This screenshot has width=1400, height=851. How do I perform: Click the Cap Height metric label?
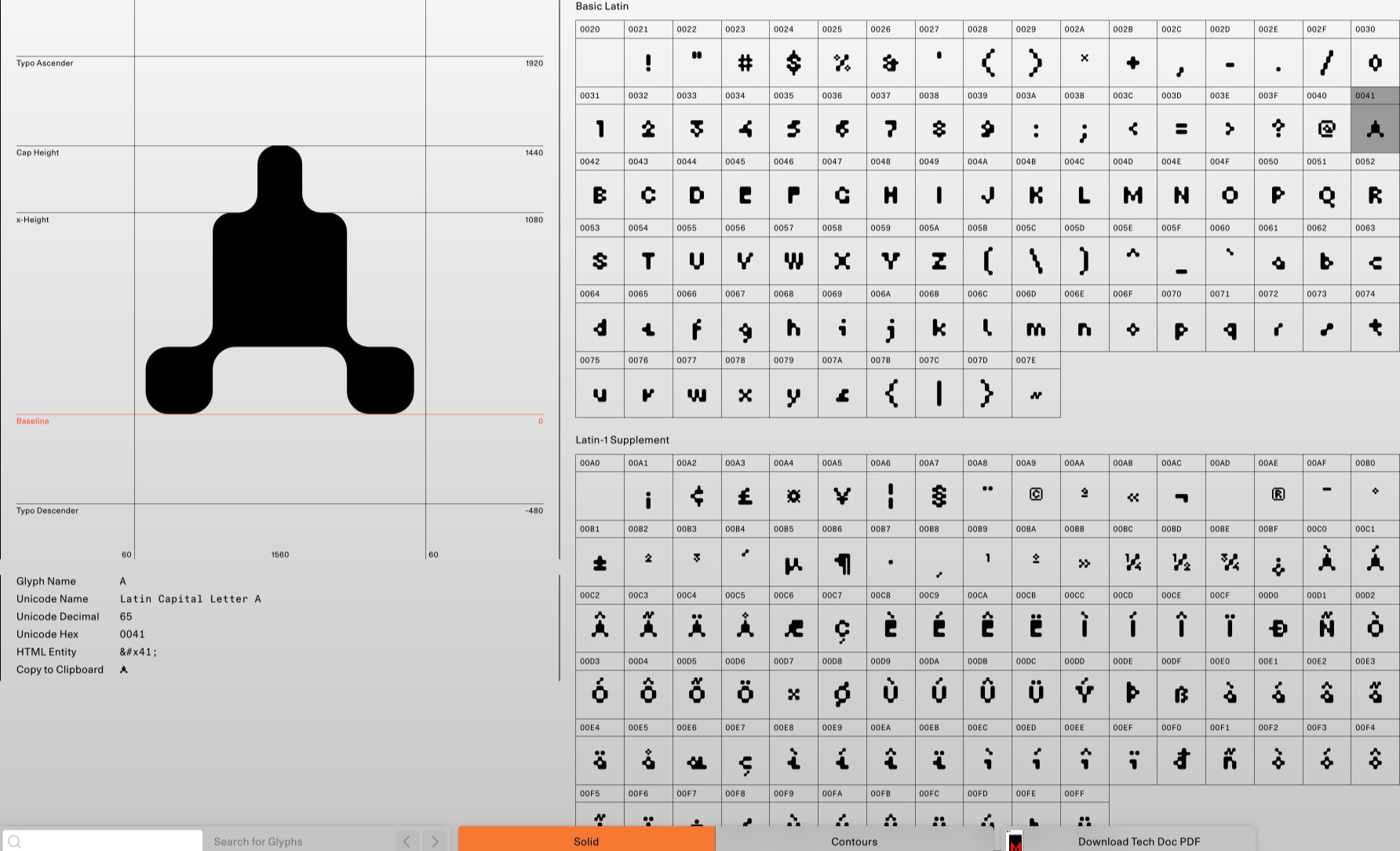(38, 152)
